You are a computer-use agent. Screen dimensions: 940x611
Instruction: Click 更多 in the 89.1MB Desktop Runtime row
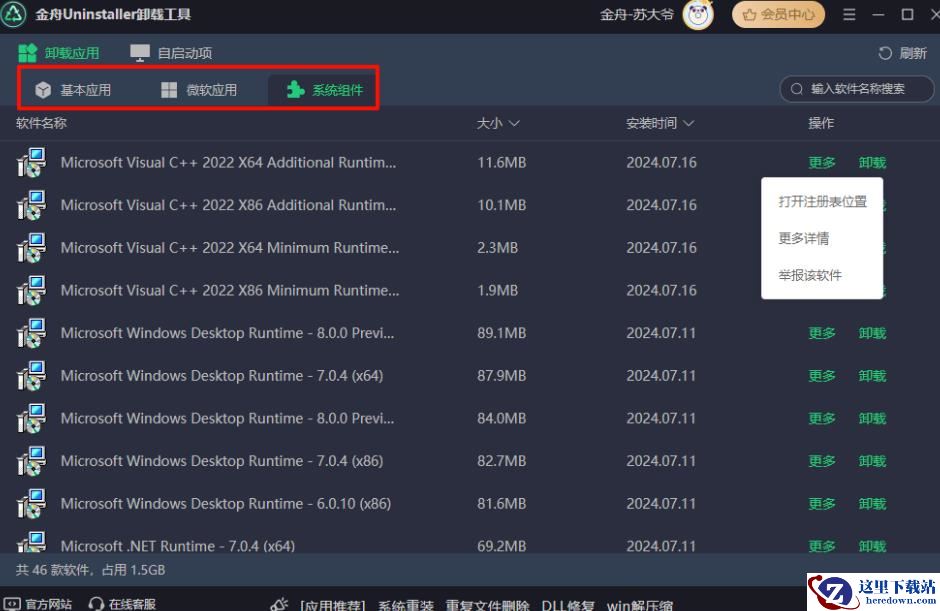click(x=822, y=333)
